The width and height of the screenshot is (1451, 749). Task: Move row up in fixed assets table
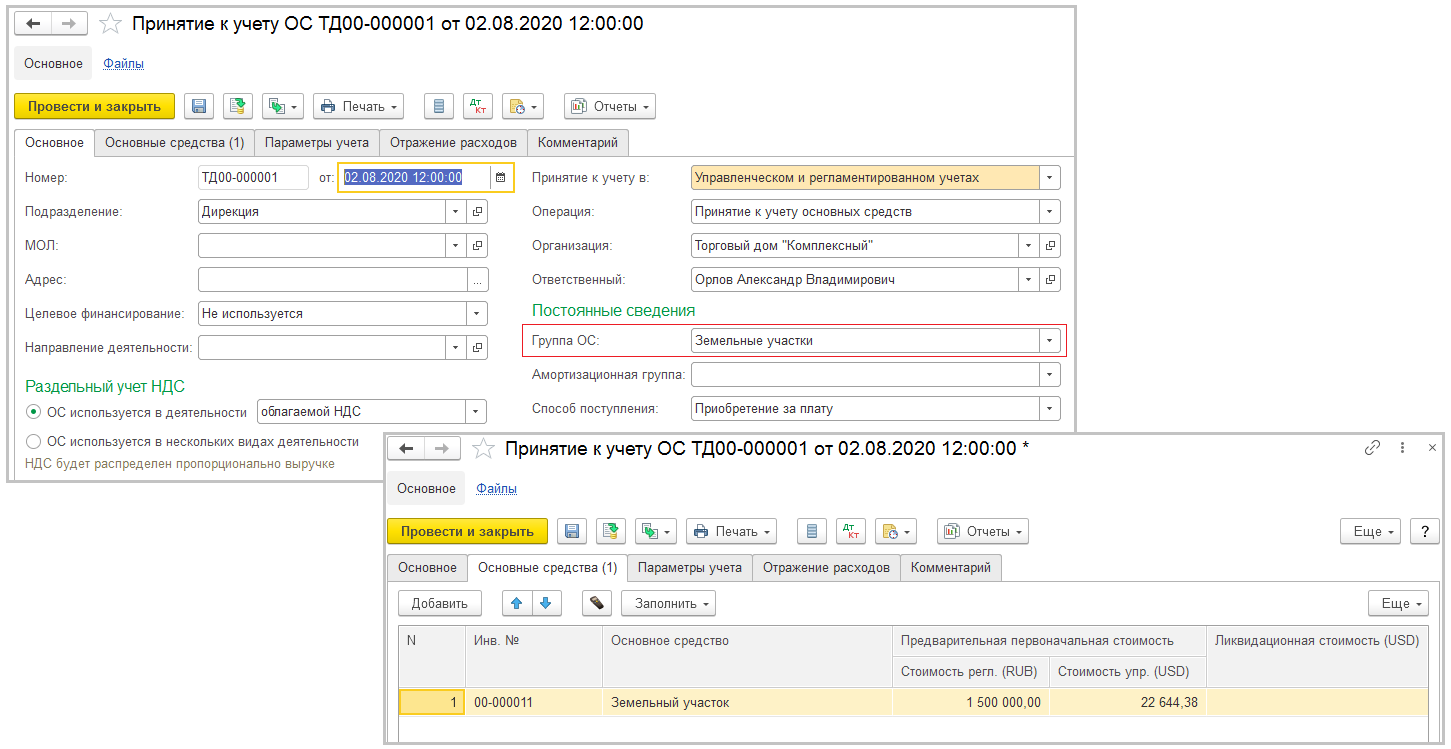click(517, 603)
